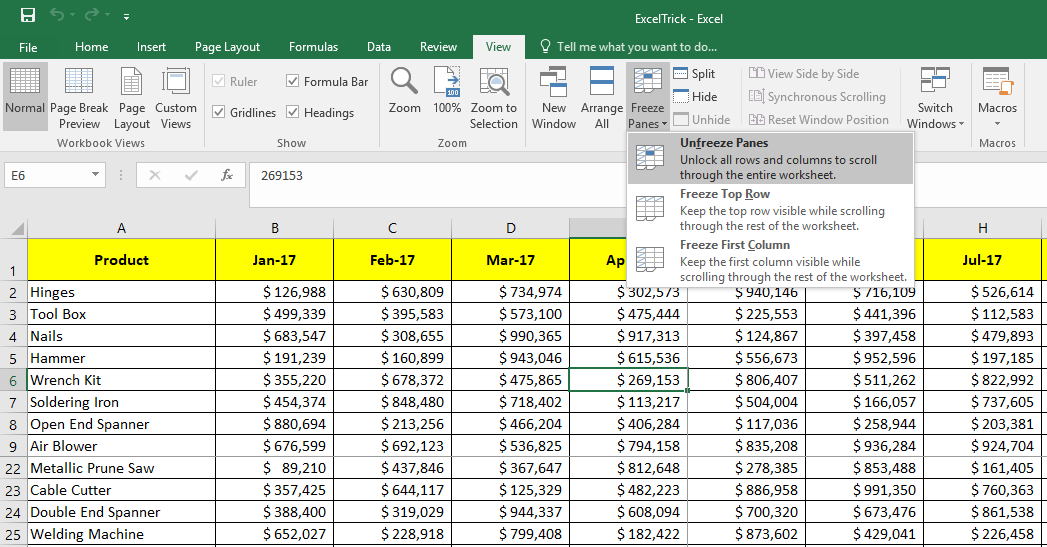Toggle the Formula Bar checkbox

click(293, 82)
